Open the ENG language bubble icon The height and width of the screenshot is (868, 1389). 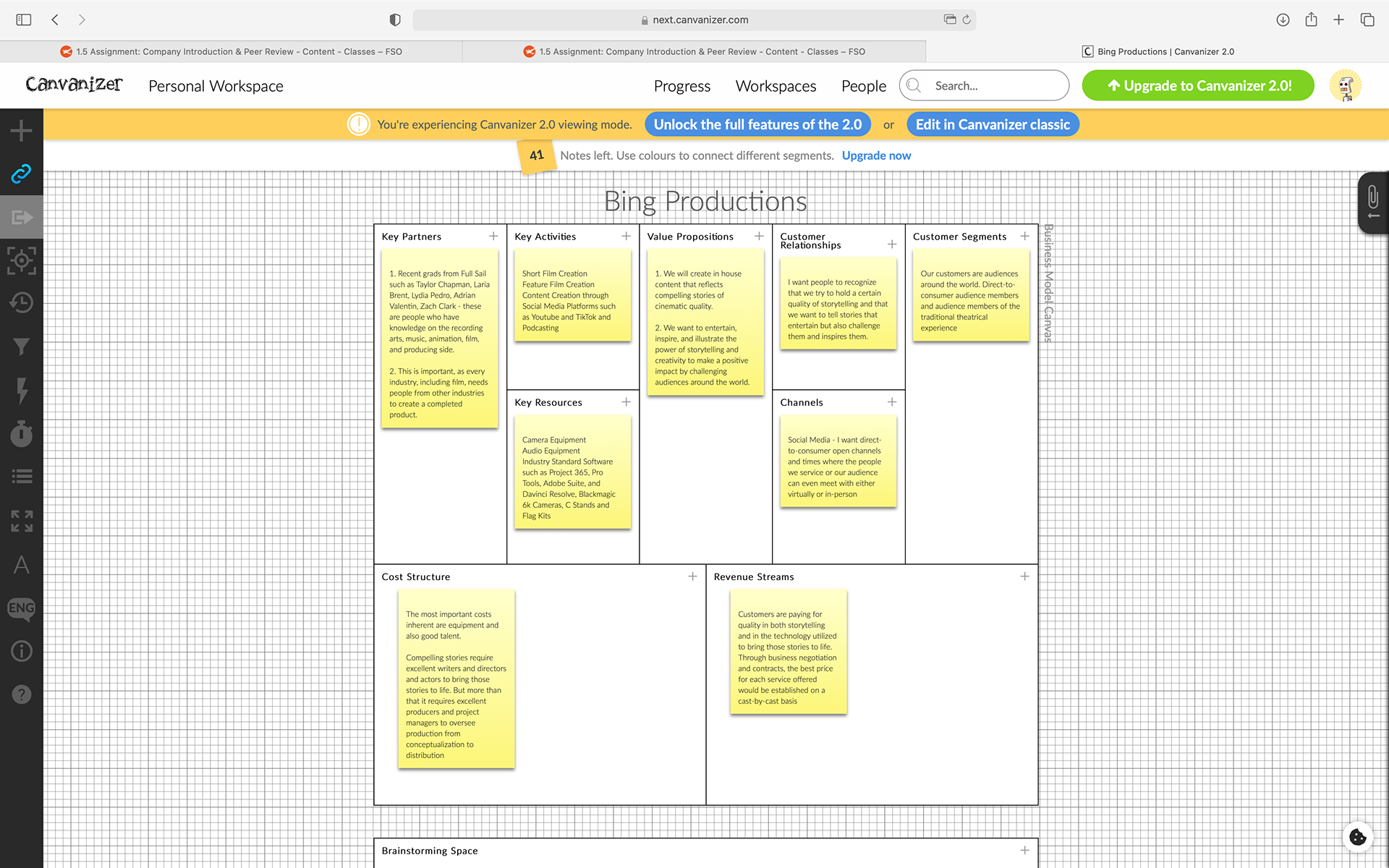(x=22, y=608)
